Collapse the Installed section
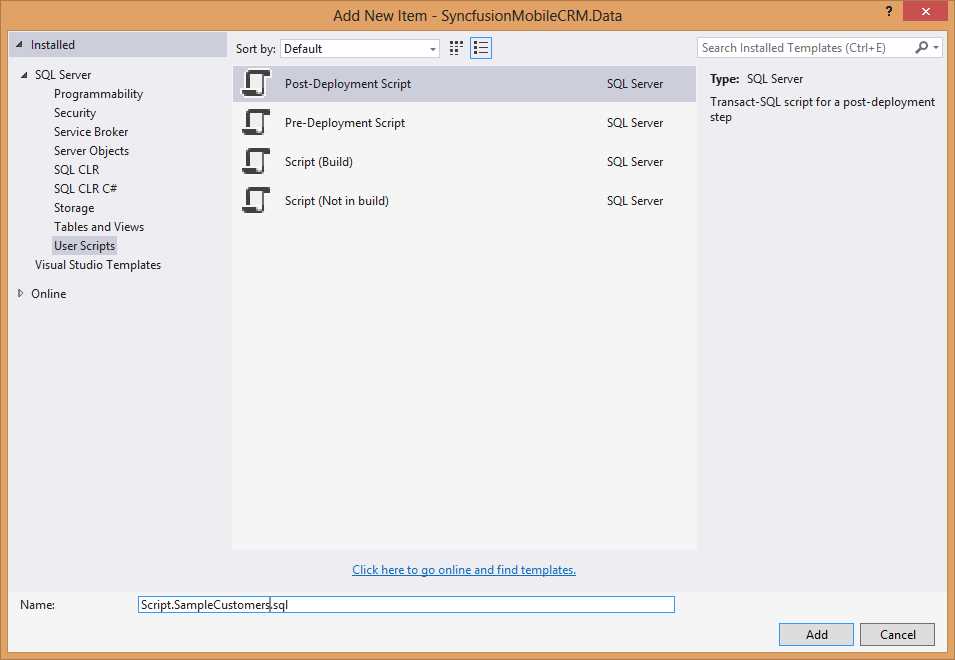 point(19,44)
